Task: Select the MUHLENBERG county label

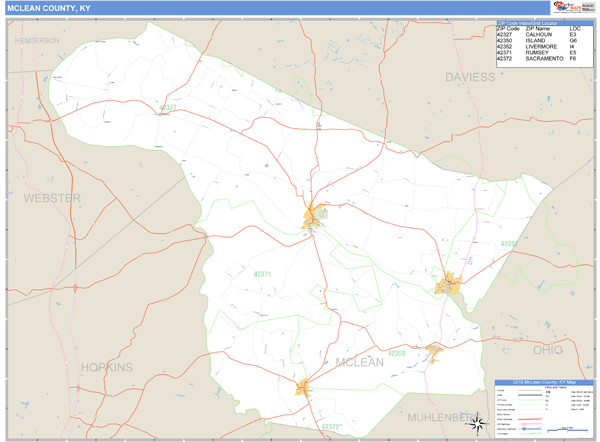Action: click(x=443, y=418)
